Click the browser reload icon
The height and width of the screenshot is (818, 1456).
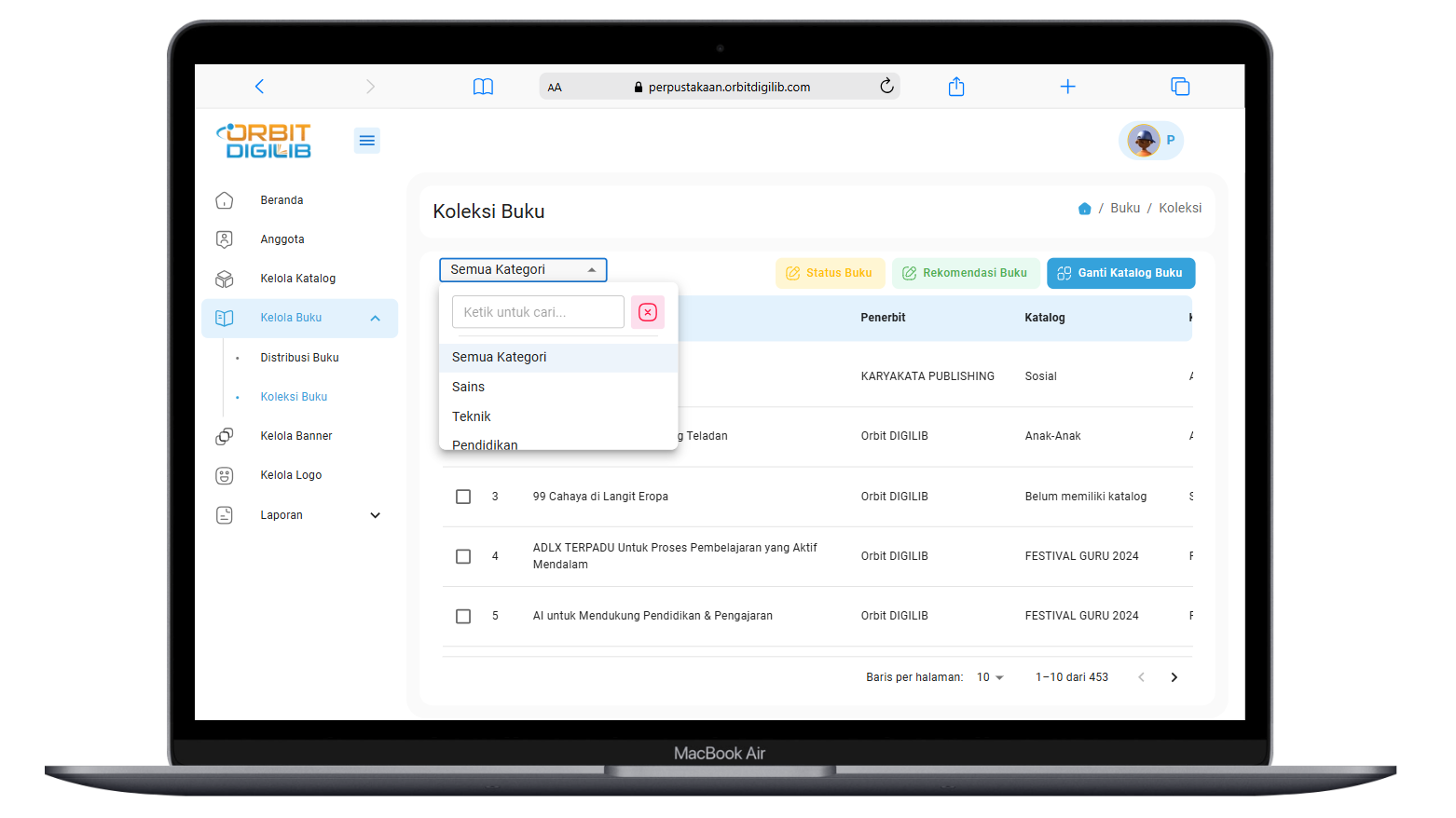coord(886,87)
